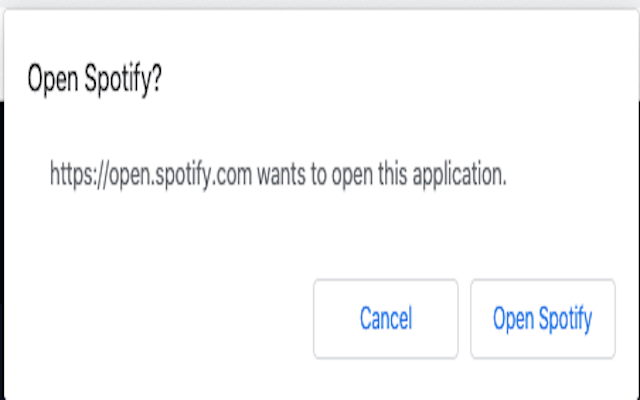
Task: Click the Open Spotify button
Action: [x=542, y=319]
